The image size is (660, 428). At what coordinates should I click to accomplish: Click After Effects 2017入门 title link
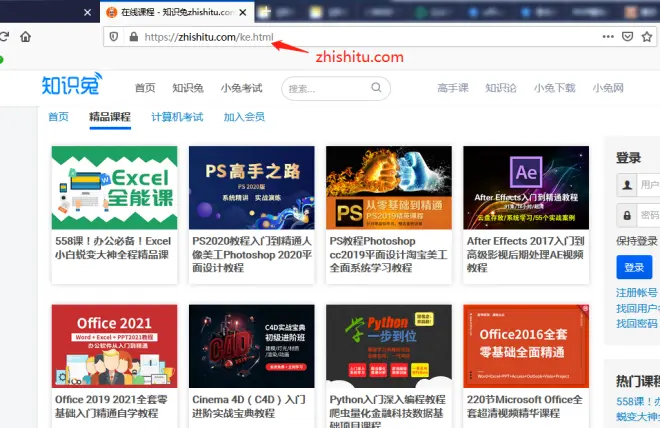coord(525,254)
